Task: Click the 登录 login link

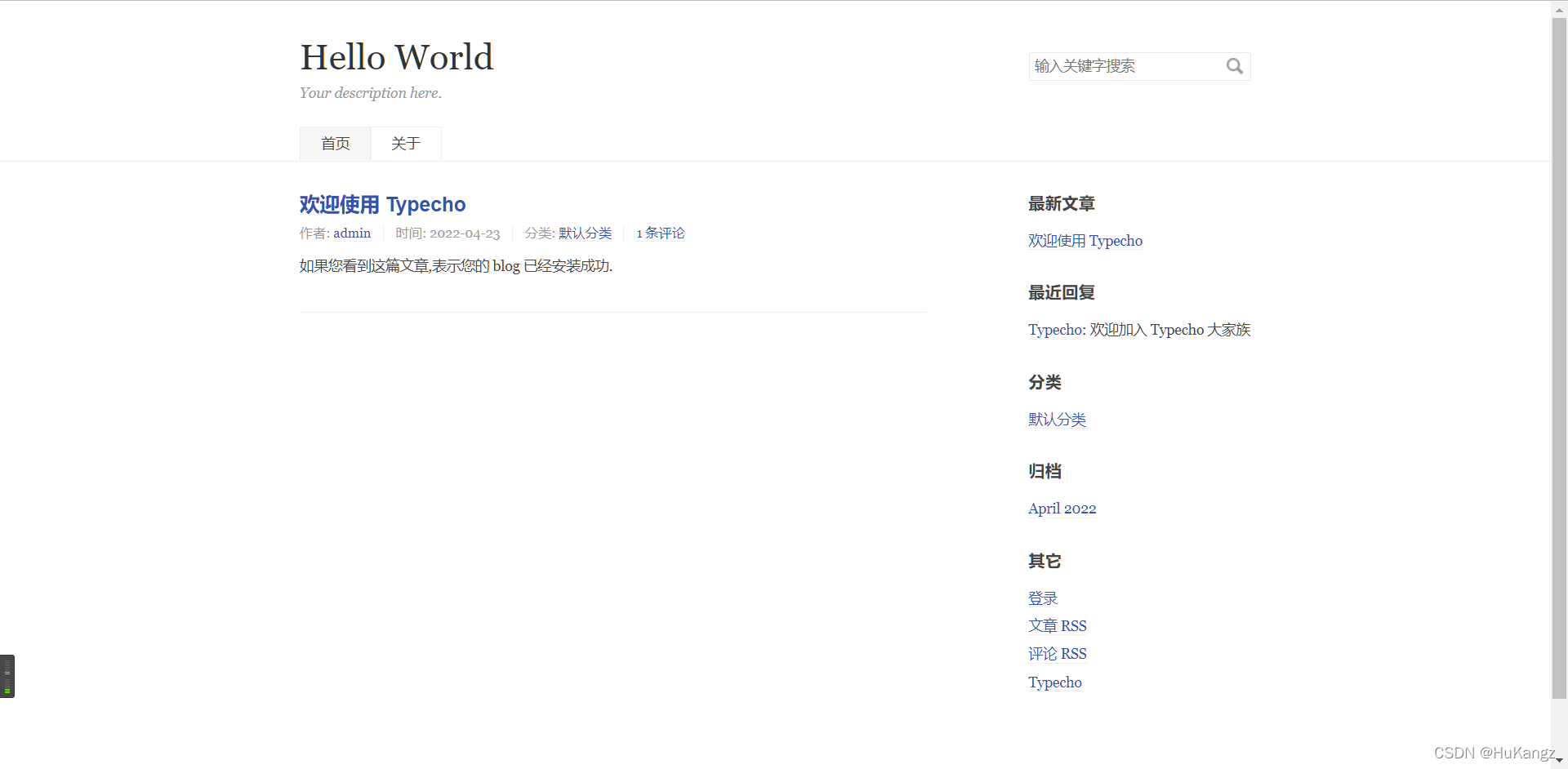Action: (1043, 598)
